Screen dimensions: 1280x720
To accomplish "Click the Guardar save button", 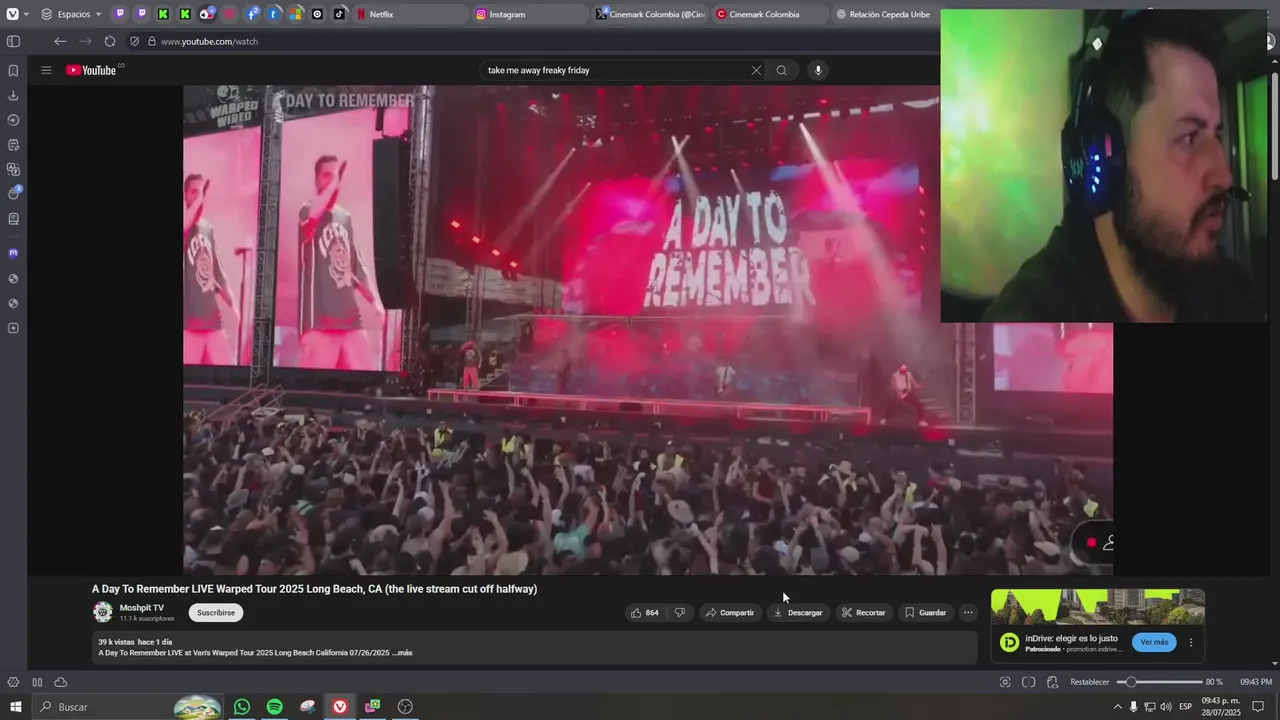I will [x=925, y=612].
